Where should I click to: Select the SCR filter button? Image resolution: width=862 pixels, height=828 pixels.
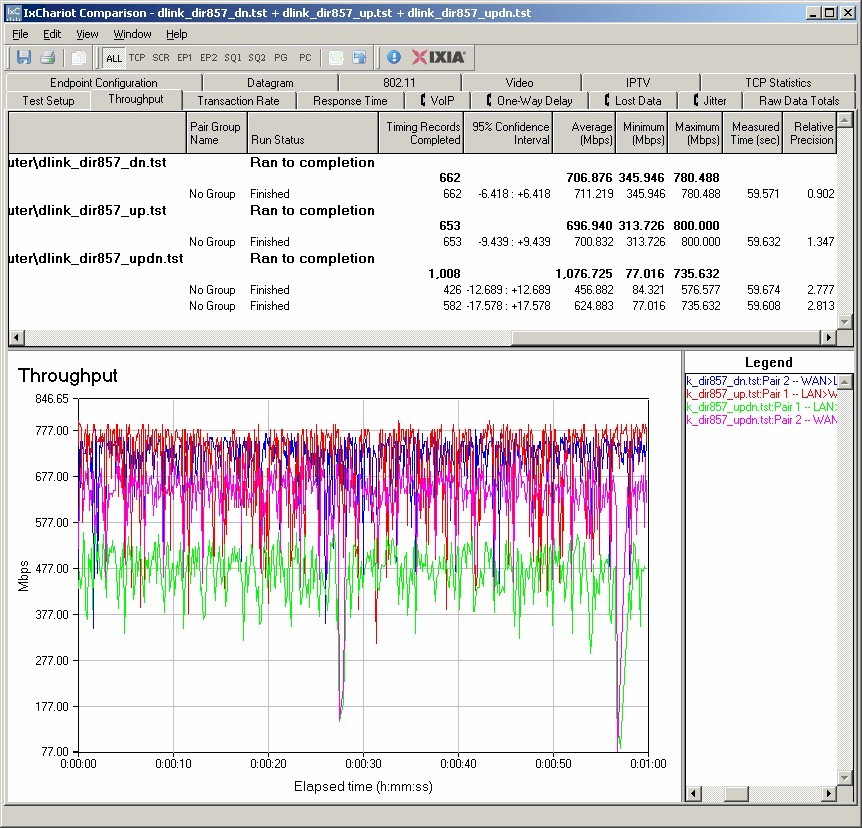coord(161,57)
